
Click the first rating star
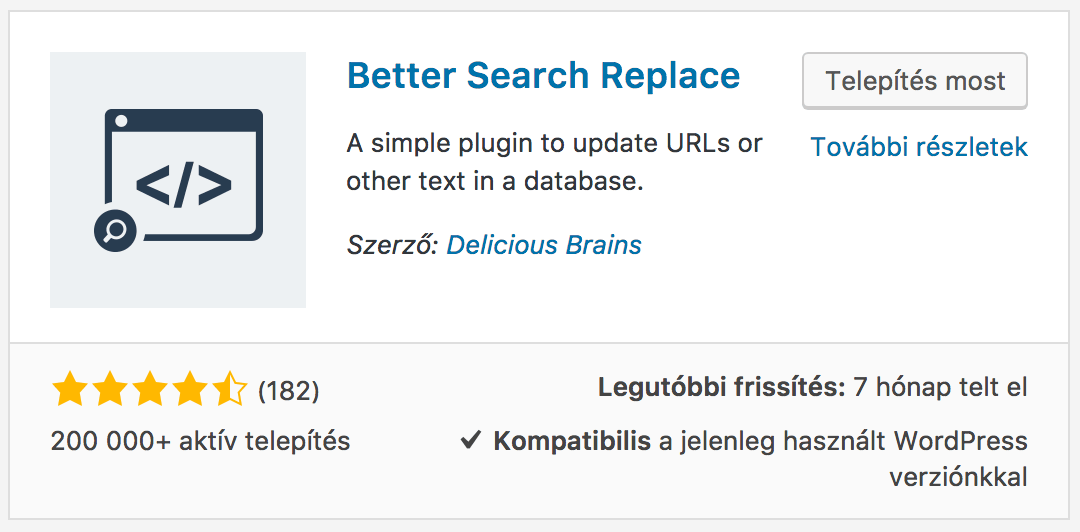click(69, 389)
